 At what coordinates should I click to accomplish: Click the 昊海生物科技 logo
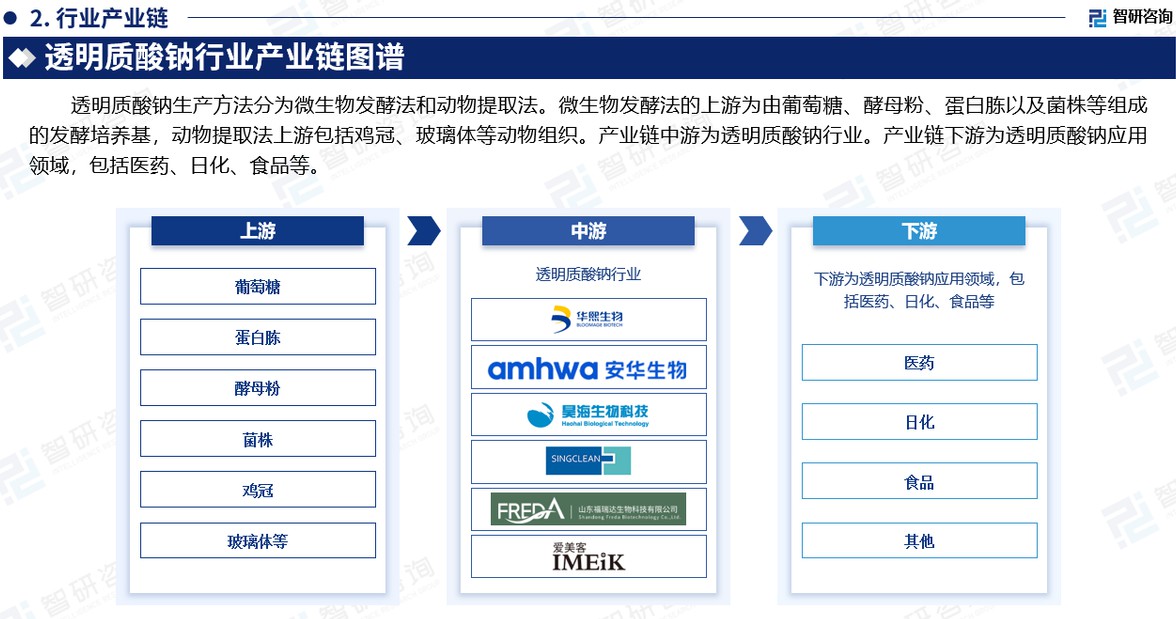[588, 414]
